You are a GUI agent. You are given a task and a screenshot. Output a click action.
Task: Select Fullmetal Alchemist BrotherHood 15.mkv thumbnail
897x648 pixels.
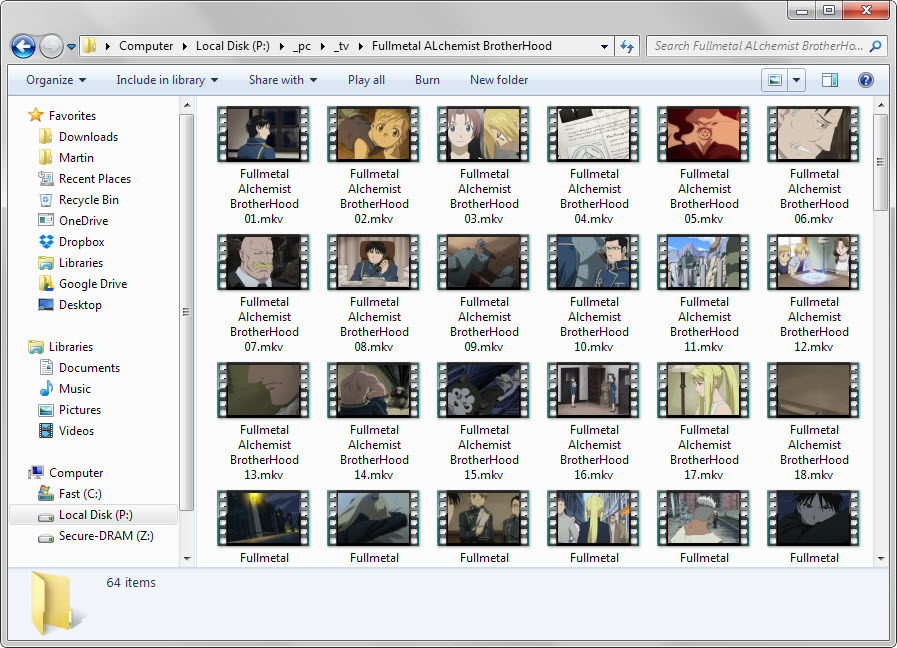[x=483, y=390]
